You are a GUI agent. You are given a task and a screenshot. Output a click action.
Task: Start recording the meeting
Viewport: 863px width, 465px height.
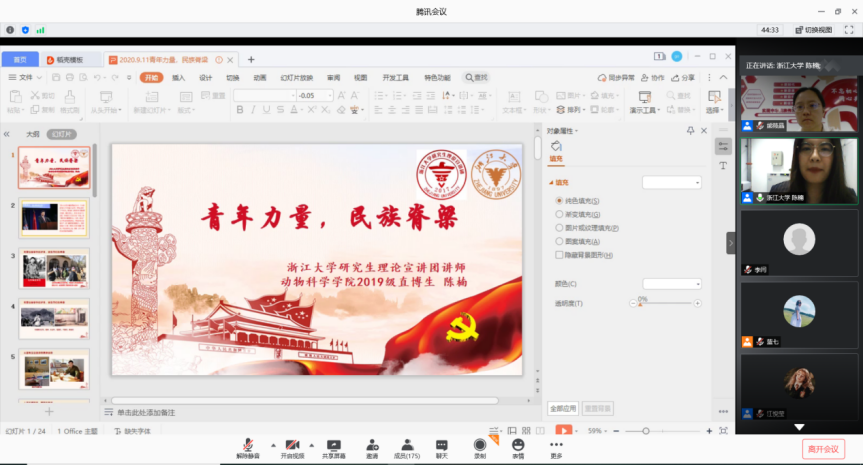(480, 446)
